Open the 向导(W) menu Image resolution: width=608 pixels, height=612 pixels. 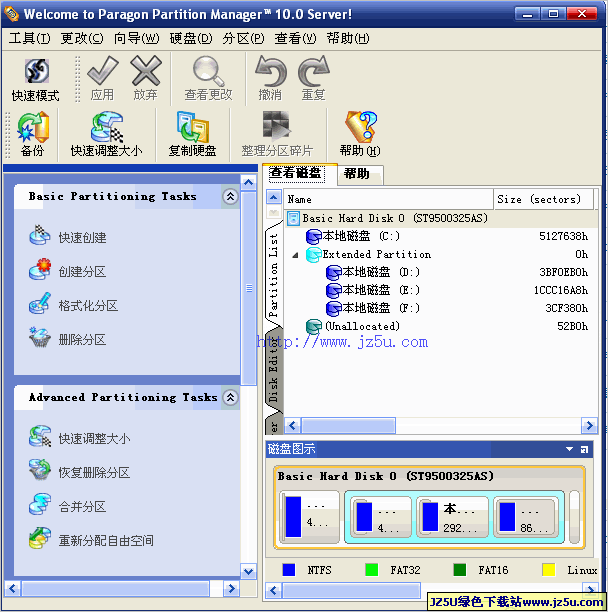pyautogui.click(x=136, y=38)
